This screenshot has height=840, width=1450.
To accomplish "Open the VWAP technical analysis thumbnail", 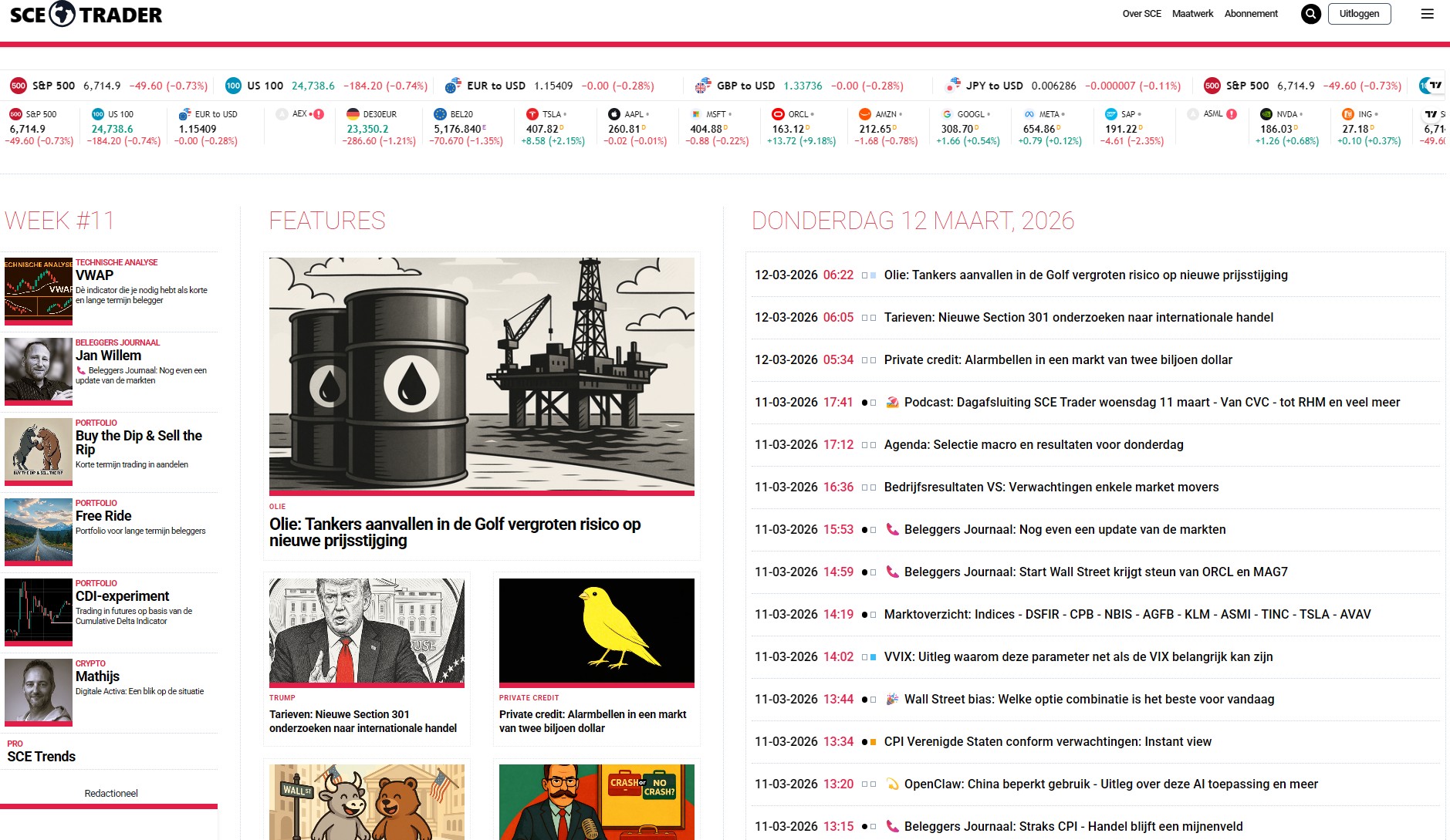I will click(x=39, y=291).
